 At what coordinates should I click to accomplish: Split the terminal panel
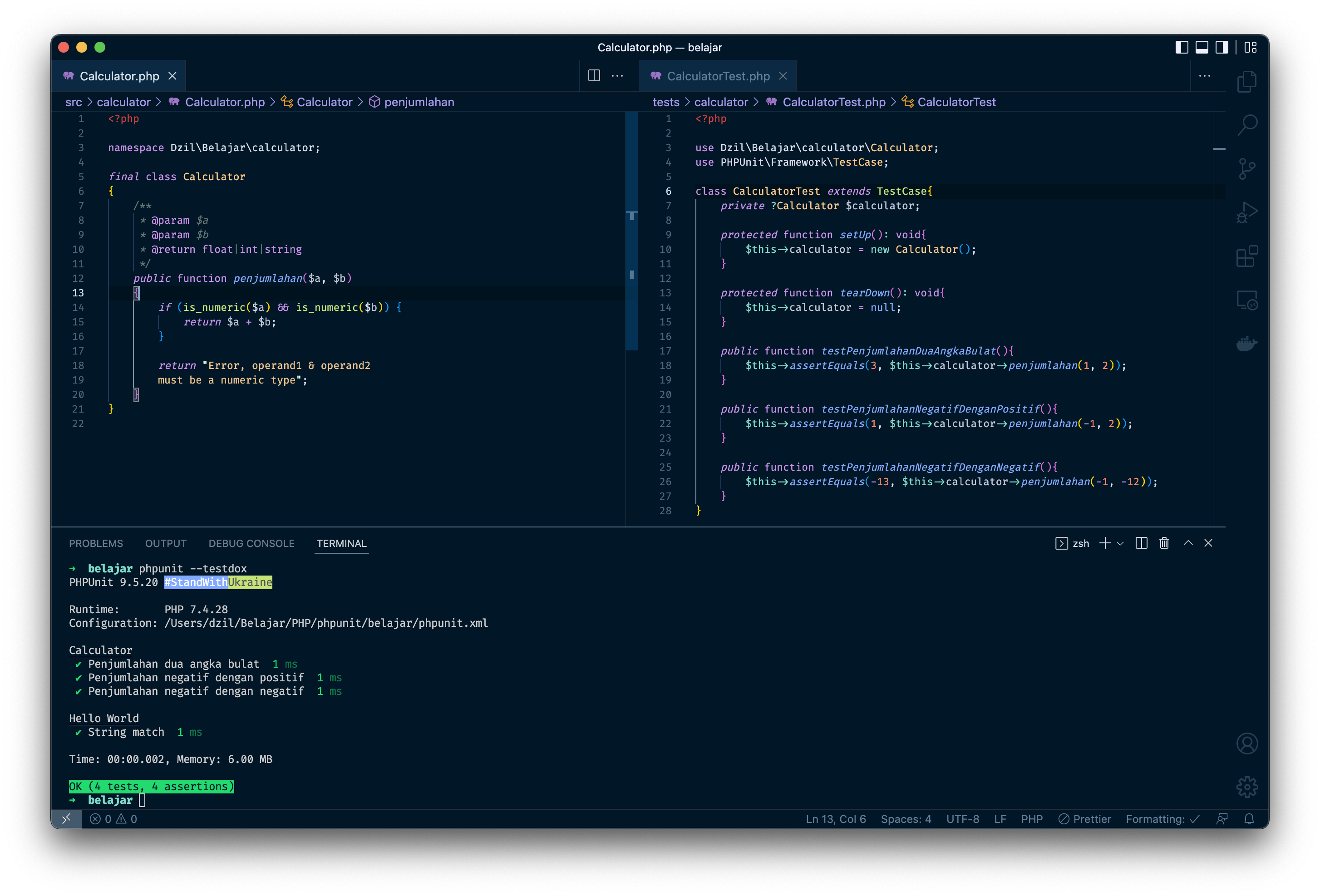[1141, 543]
